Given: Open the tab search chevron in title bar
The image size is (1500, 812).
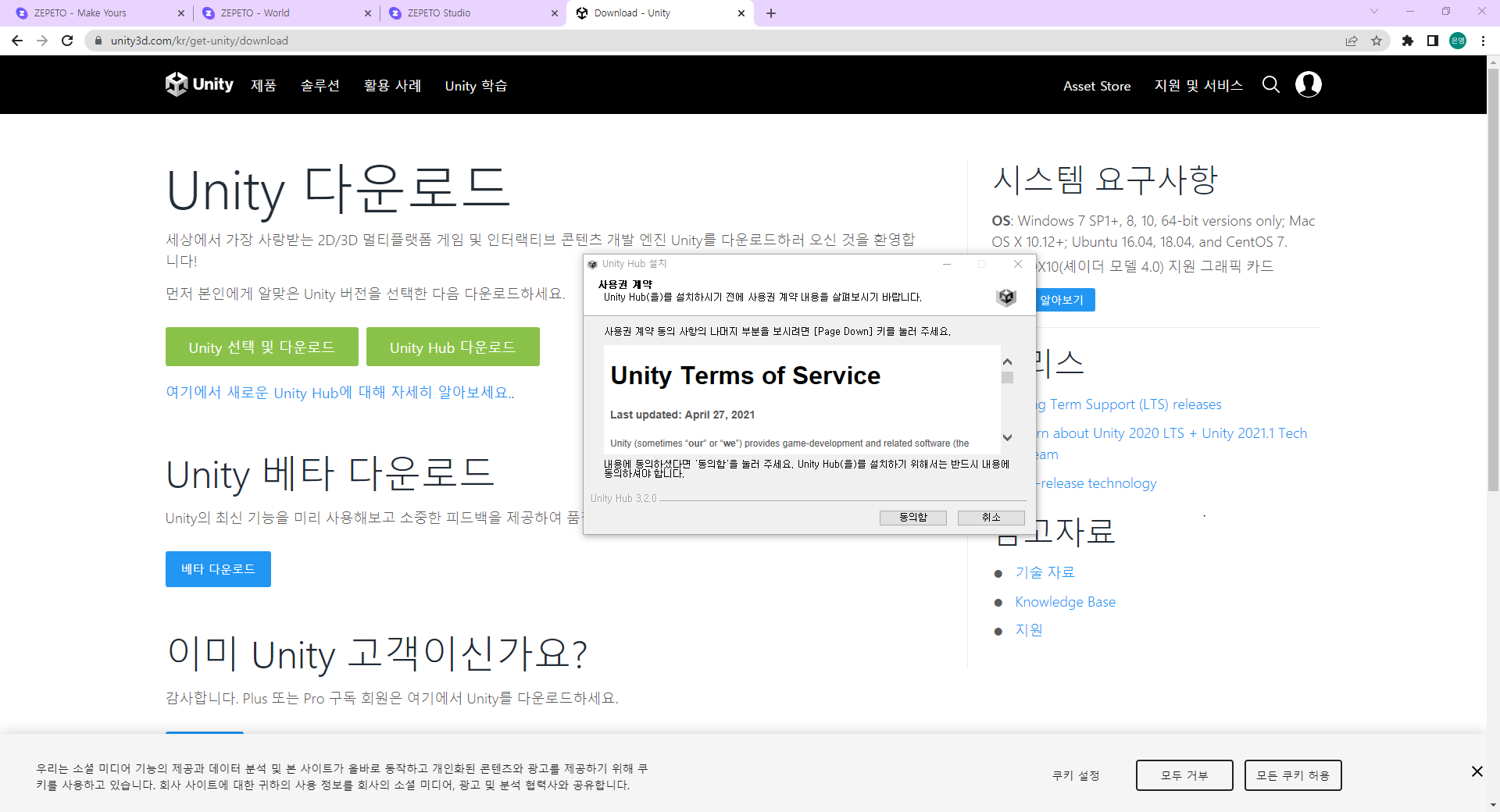Looking at the screenshot, I should tap(1374, 12).
